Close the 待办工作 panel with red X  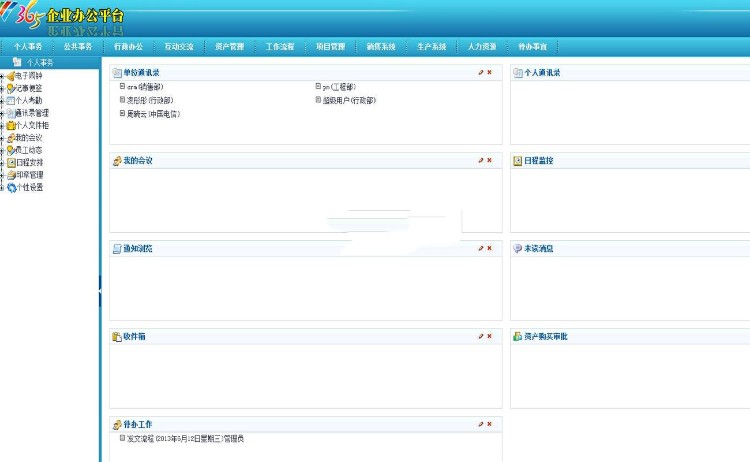[489, 424]
